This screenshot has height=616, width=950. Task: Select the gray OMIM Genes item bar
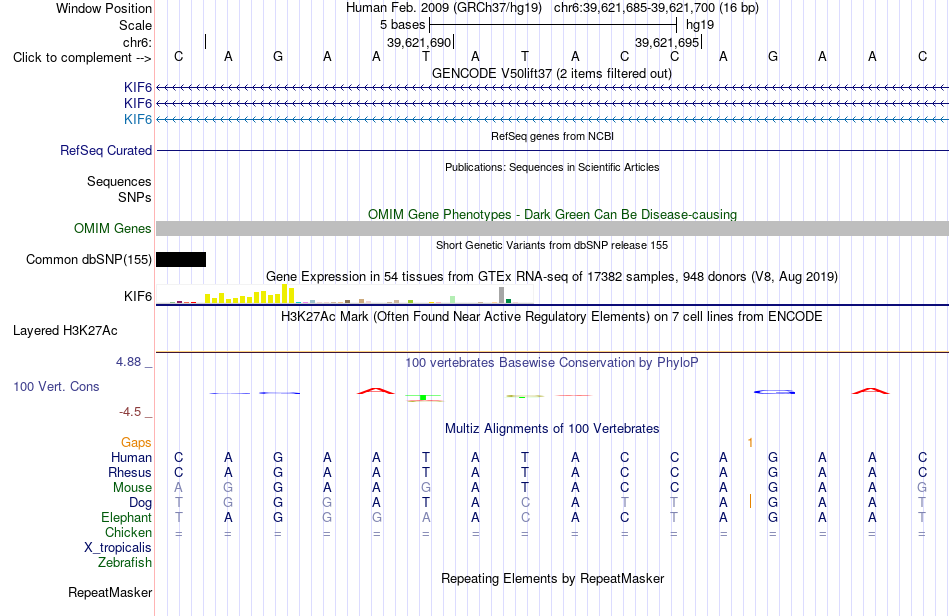tap(552, 228)
